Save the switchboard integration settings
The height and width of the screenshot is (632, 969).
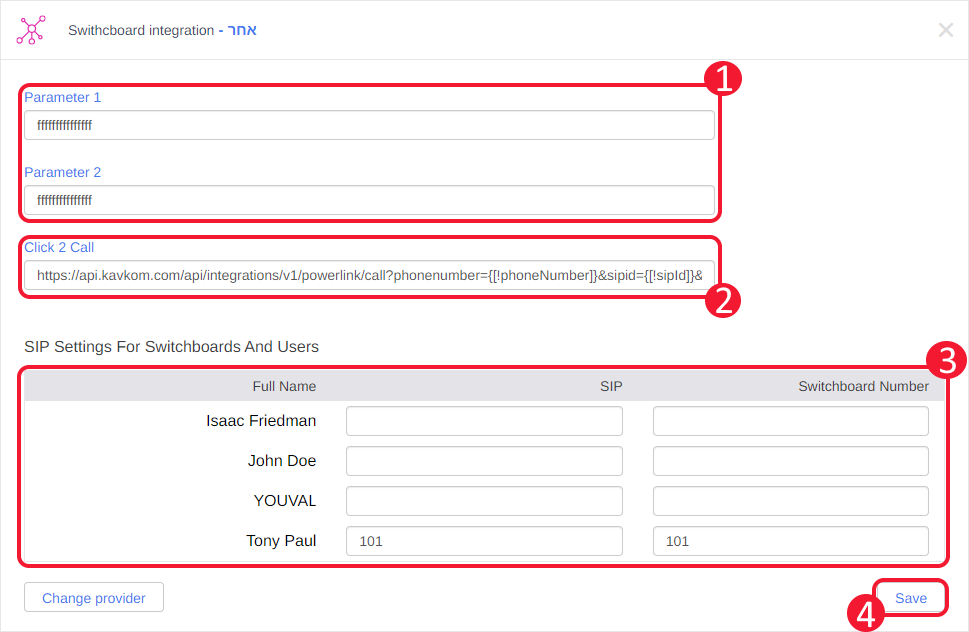point(910,598)
